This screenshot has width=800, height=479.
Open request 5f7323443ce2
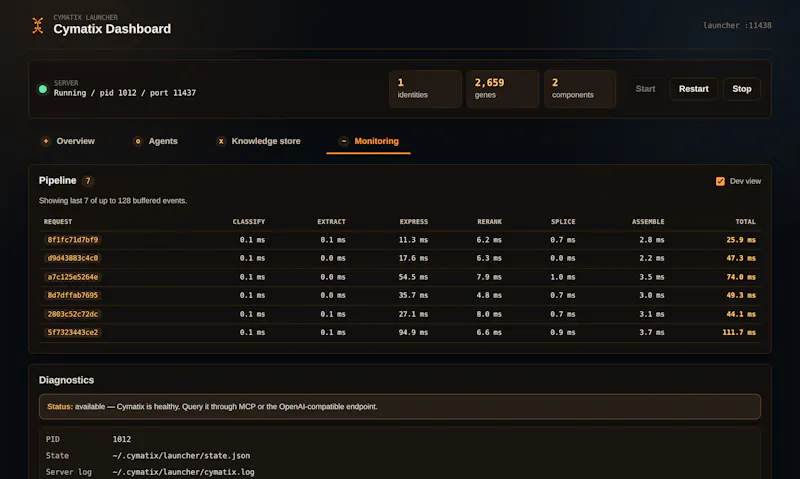click(x=72, y=333)
